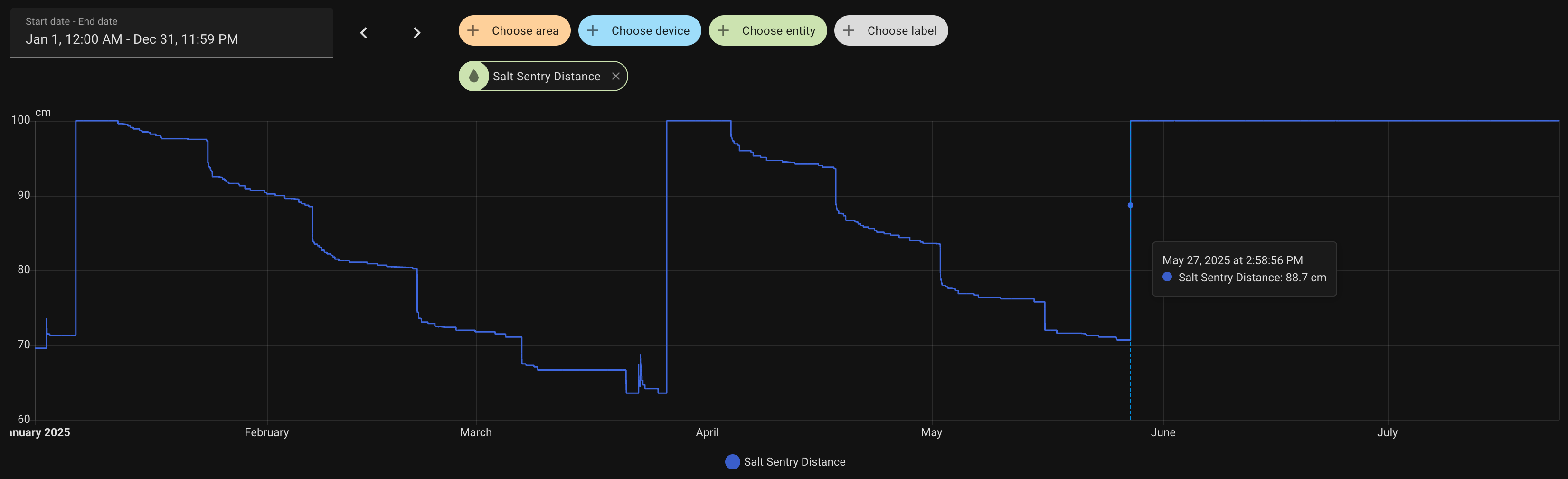Click the right arrow to view next period

click(x=416, y=32)
